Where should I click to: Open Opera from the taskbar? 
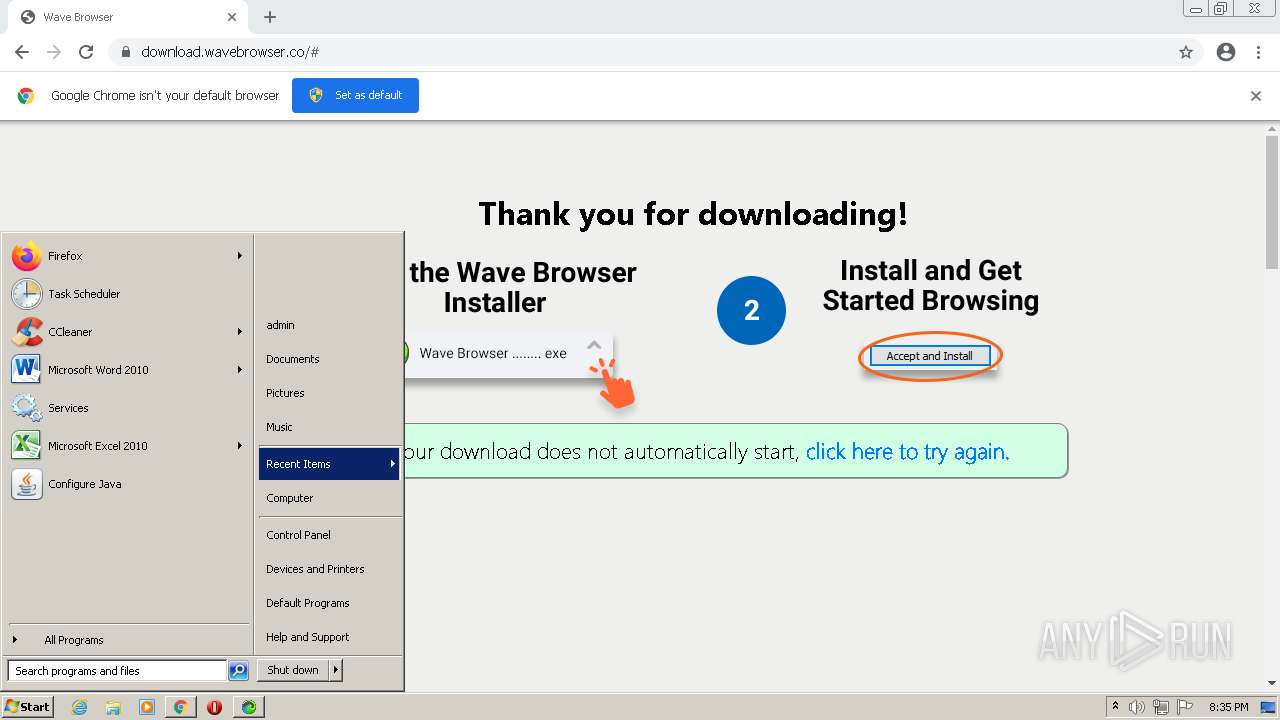click(x=214, y=707)
